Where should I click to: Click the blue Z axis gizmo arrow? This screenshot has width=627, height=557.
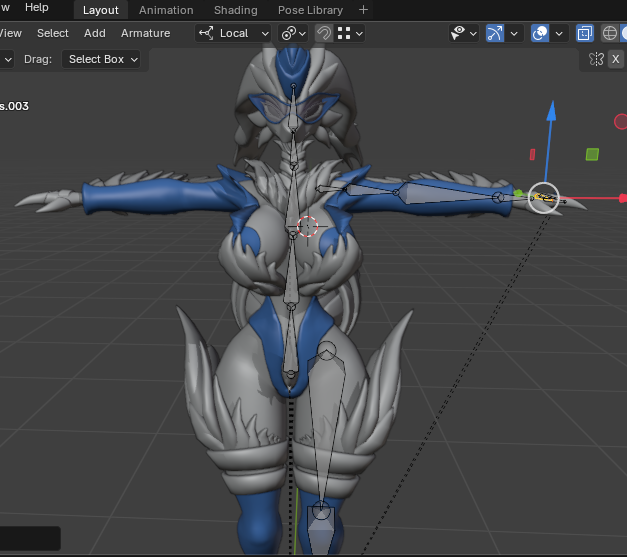552,110
